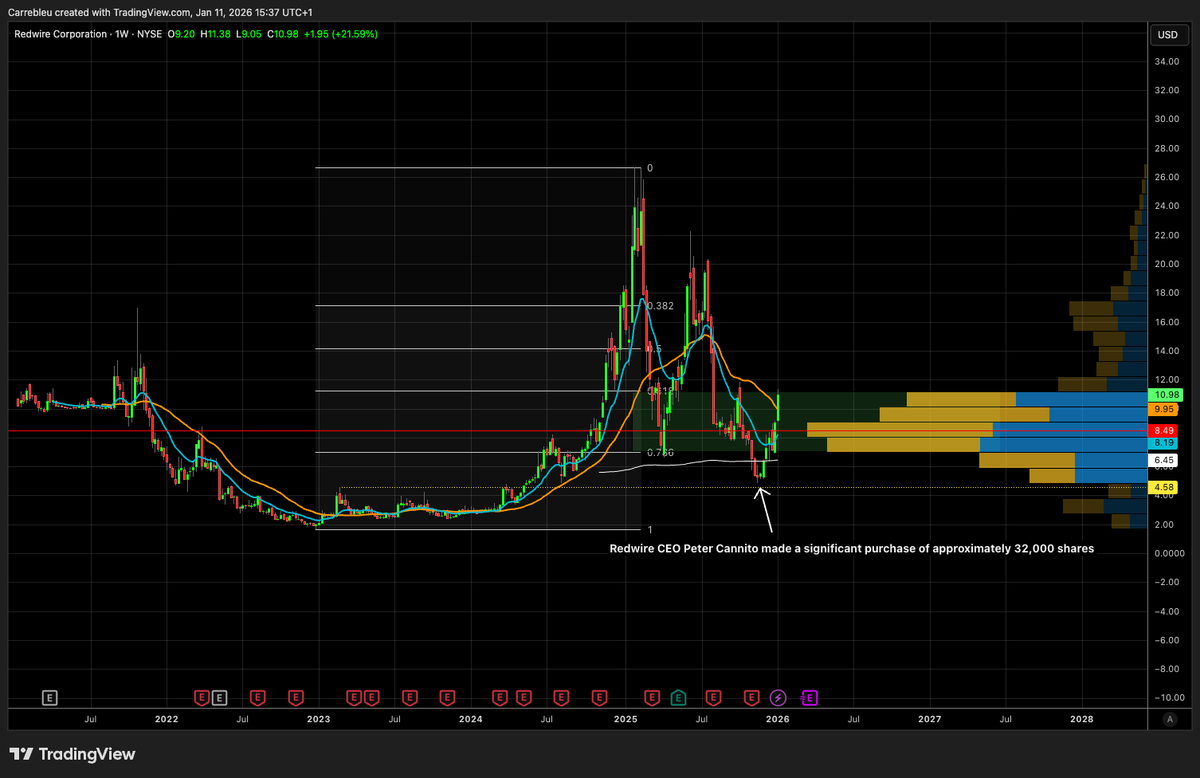Open the green earnings marker in 2025
Image resolution: width=1200 pixels, height=778 pixels.
click(678, 696)
